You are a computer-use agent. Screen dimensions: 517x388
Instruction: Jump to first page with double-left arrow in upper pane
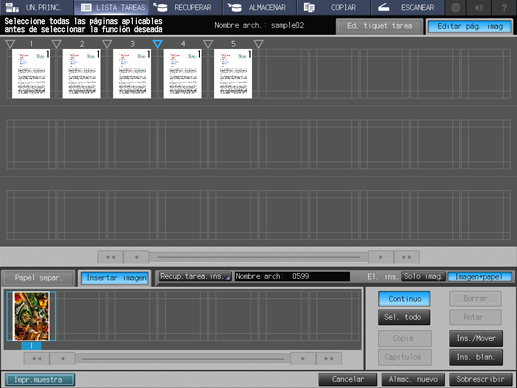(110, 257)
